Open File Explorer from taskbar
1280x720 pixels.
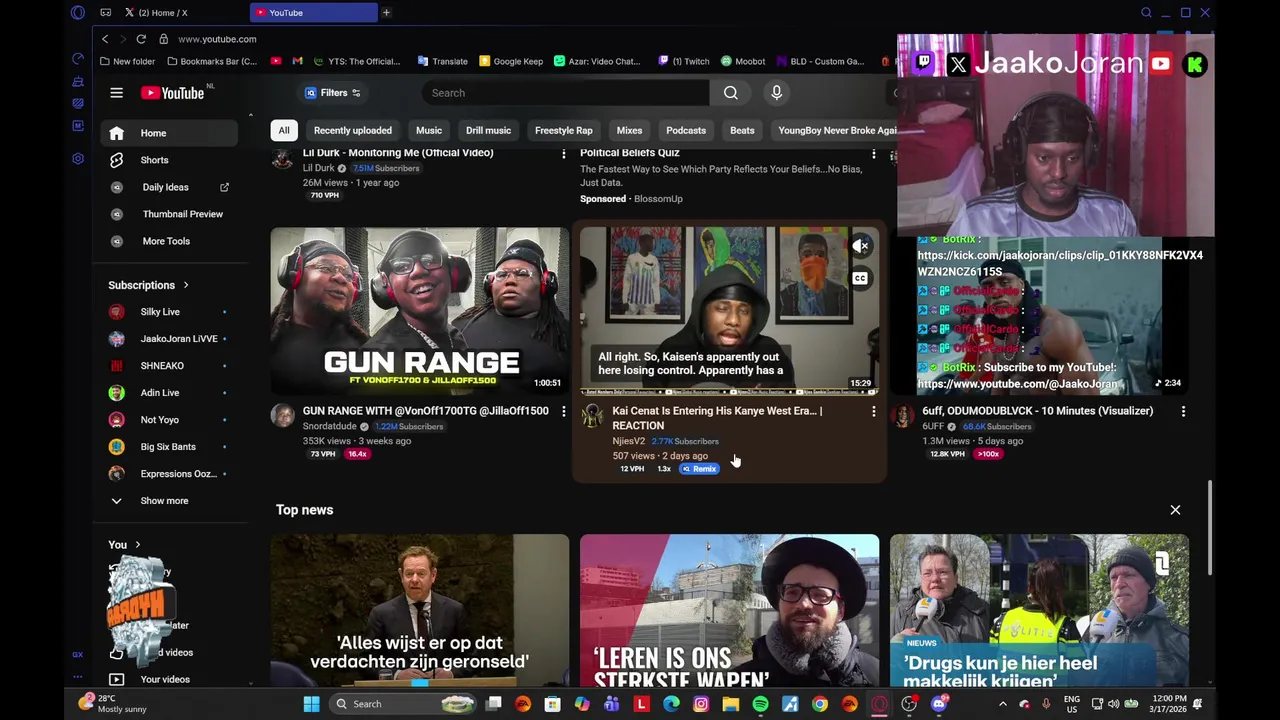[x=731, y=704]
